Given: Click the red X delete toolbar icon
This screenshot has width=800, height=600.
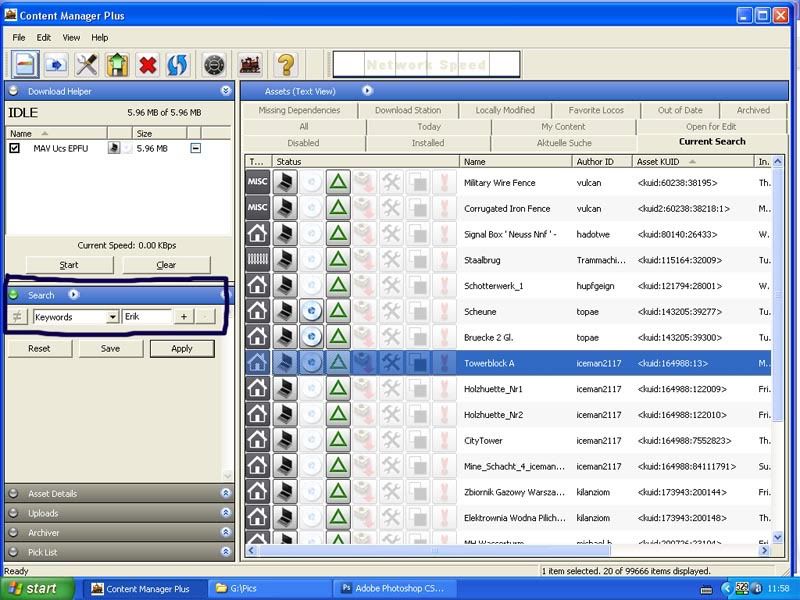Looking at the screenshot, I should (x=147, y=65).
